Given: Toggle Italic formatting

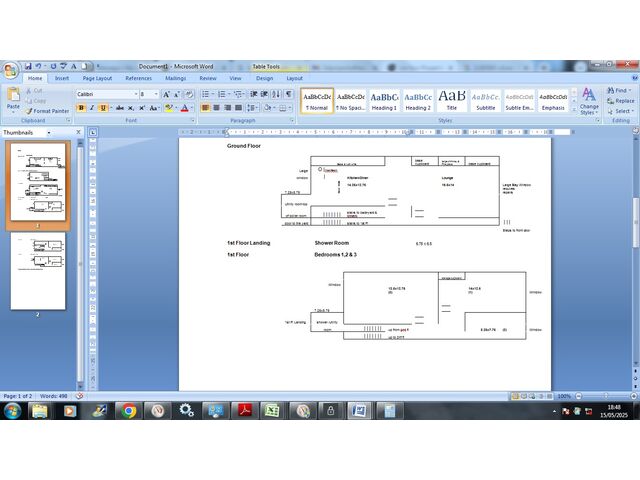Looking at the screenshot, I should click(x=92, y=108).
